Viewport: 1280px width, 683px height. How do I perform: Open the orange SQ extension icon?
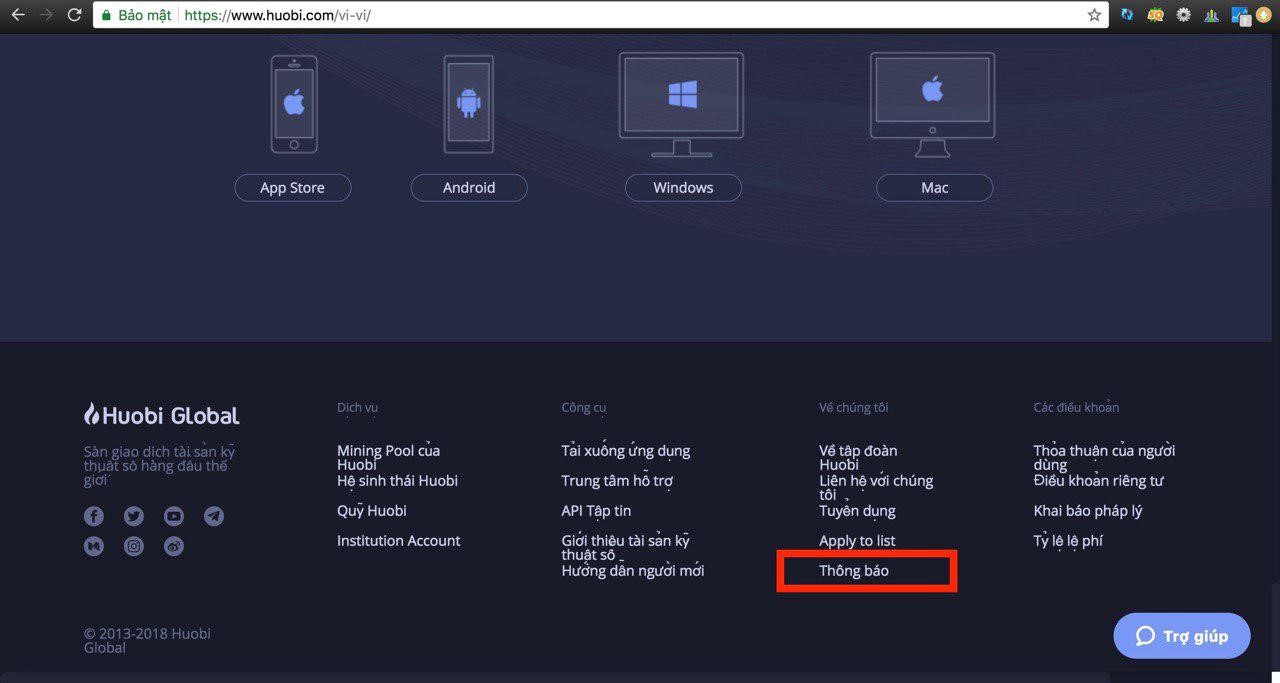tap(1155, 15)
